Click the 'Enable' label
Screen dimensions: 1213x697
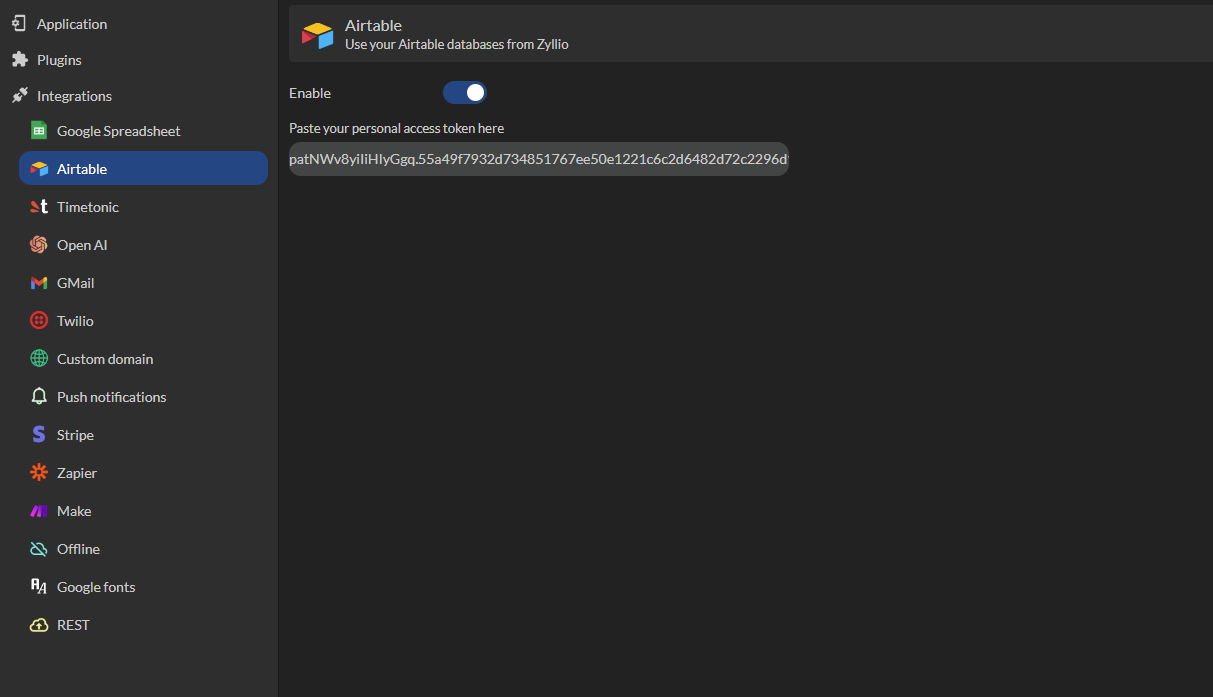(310, 93)
